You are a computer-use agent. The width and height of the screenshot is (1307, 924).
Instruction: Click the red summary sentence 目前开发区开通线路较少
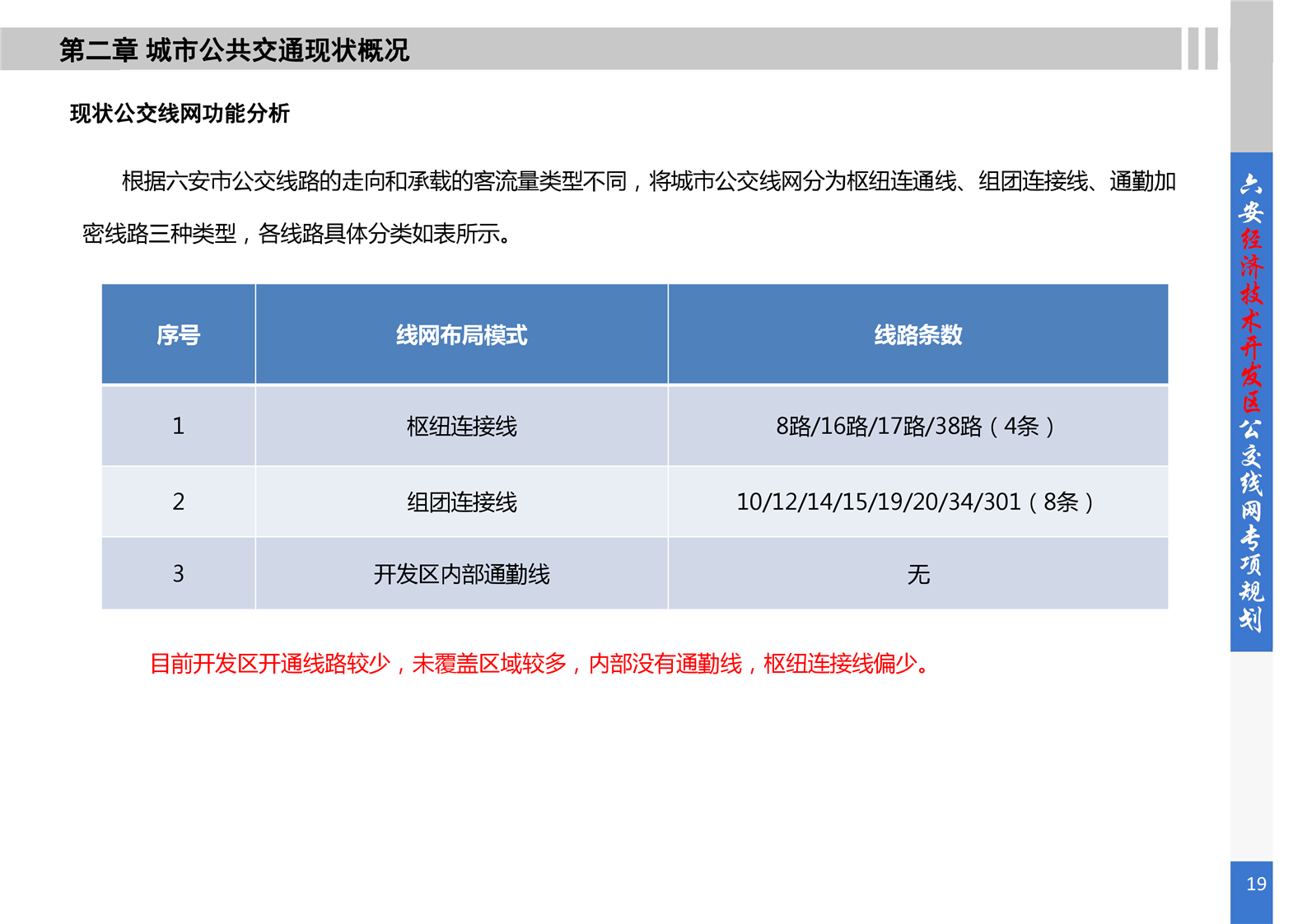[x=540, y=664]
